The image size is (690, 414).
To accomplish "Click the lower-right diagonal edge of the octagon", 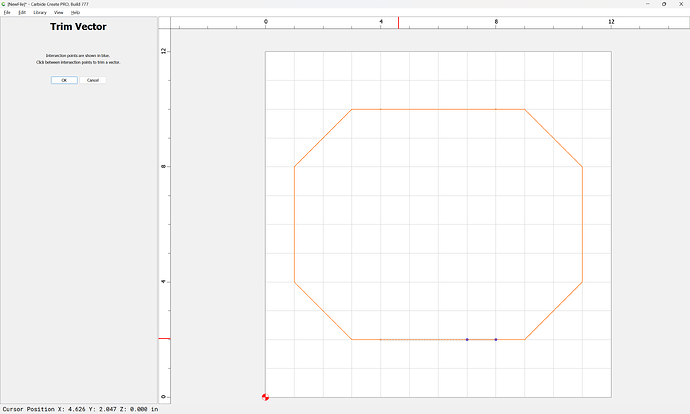I will pyautogui.click(x=553, y=311).
